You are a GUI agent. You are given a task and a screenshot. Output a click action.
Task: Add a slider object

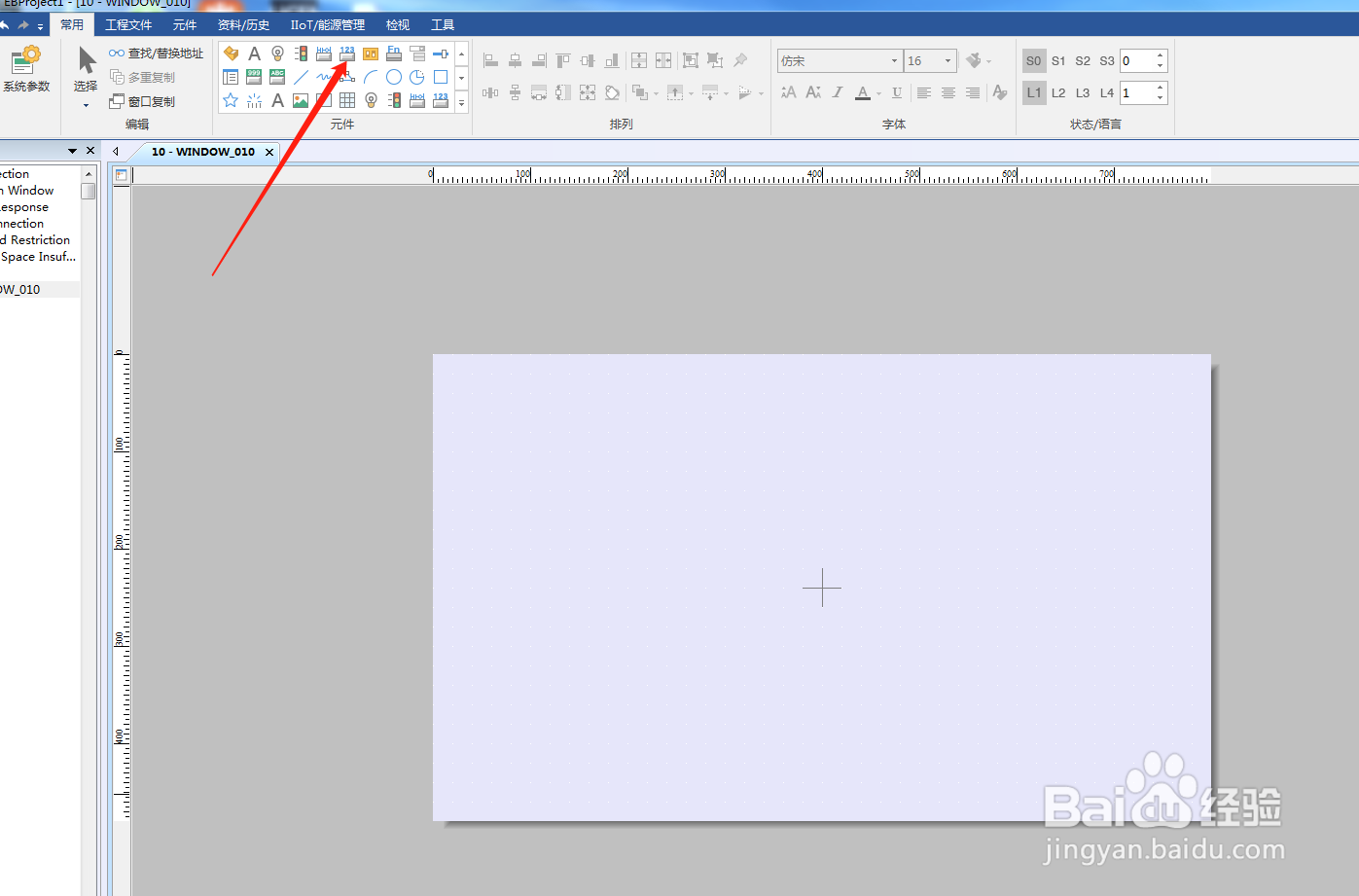pos(441,54)
